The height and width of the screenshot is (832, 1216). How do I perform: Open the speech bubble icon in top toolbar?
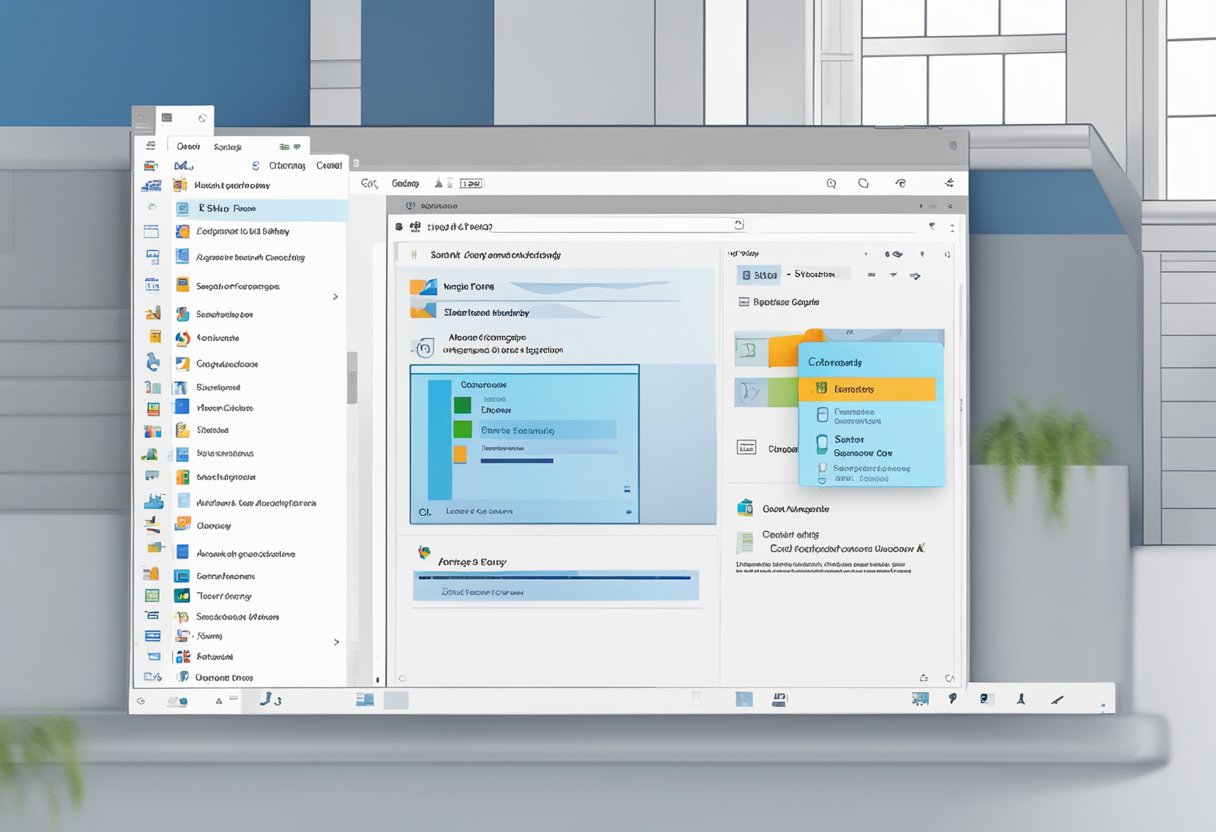(x=863, y=184)
